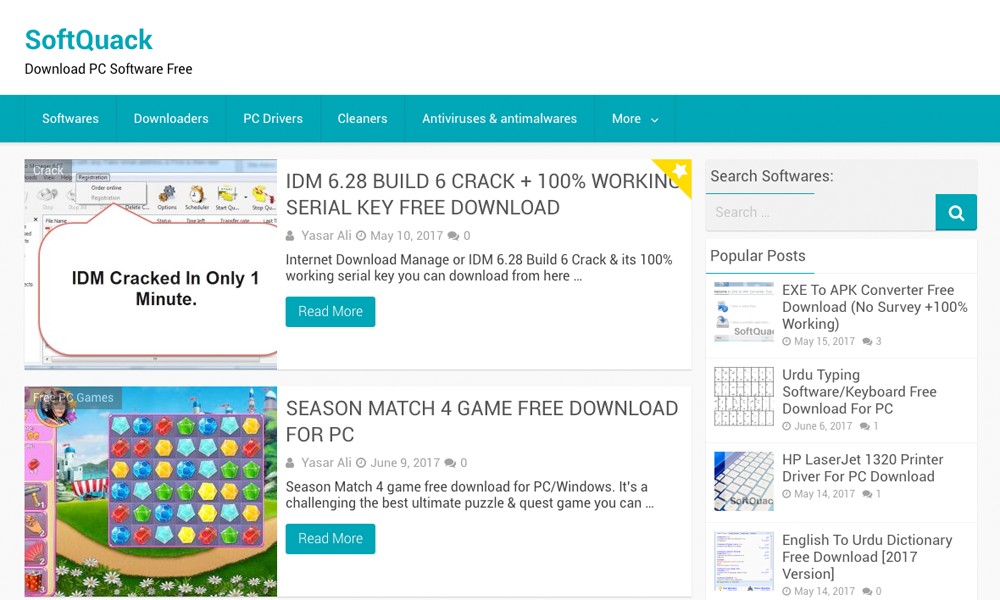Open the Softwares menu item

click(x=70, y=119)
